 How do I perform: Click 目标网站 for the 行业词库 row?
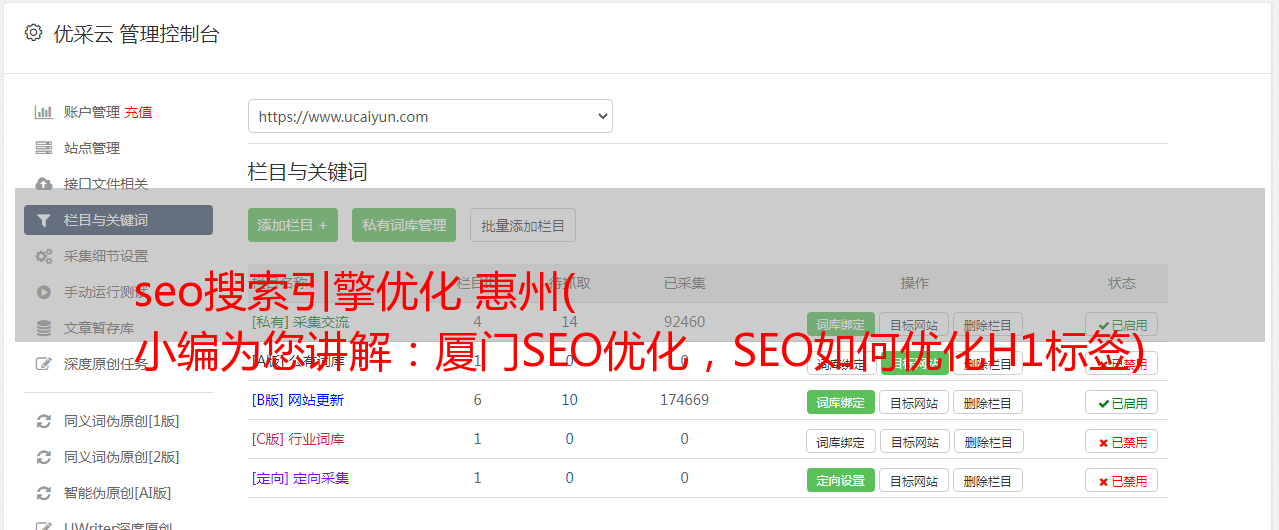[x=915, y=441]
